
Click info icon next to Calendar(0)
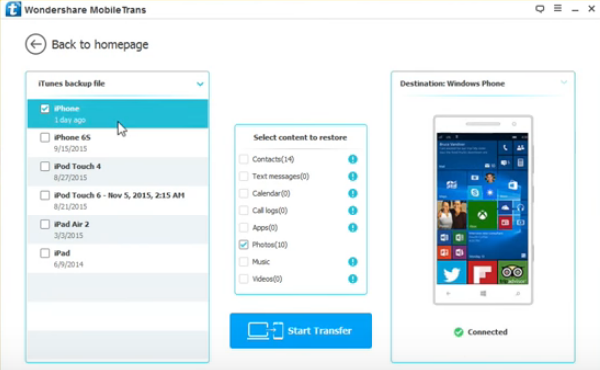(x=352, y=194)
